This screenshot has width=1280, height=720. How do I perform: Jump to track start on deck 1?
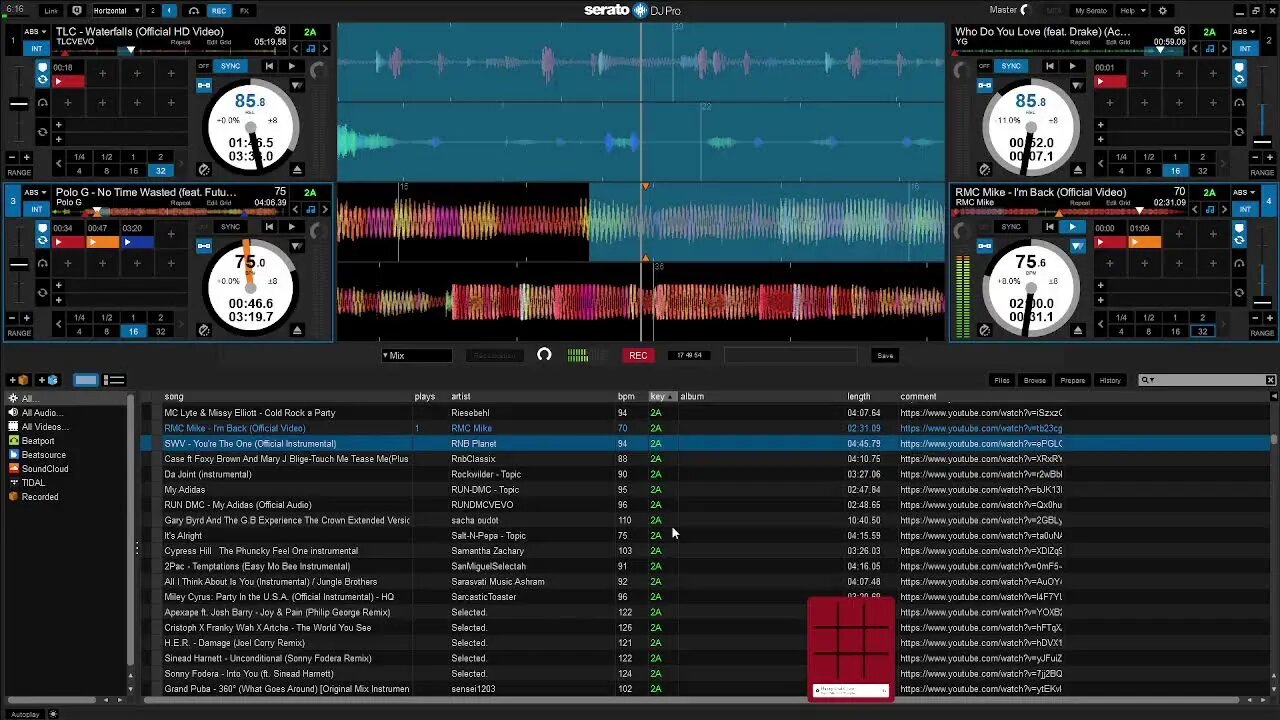[x=269, y=66]
